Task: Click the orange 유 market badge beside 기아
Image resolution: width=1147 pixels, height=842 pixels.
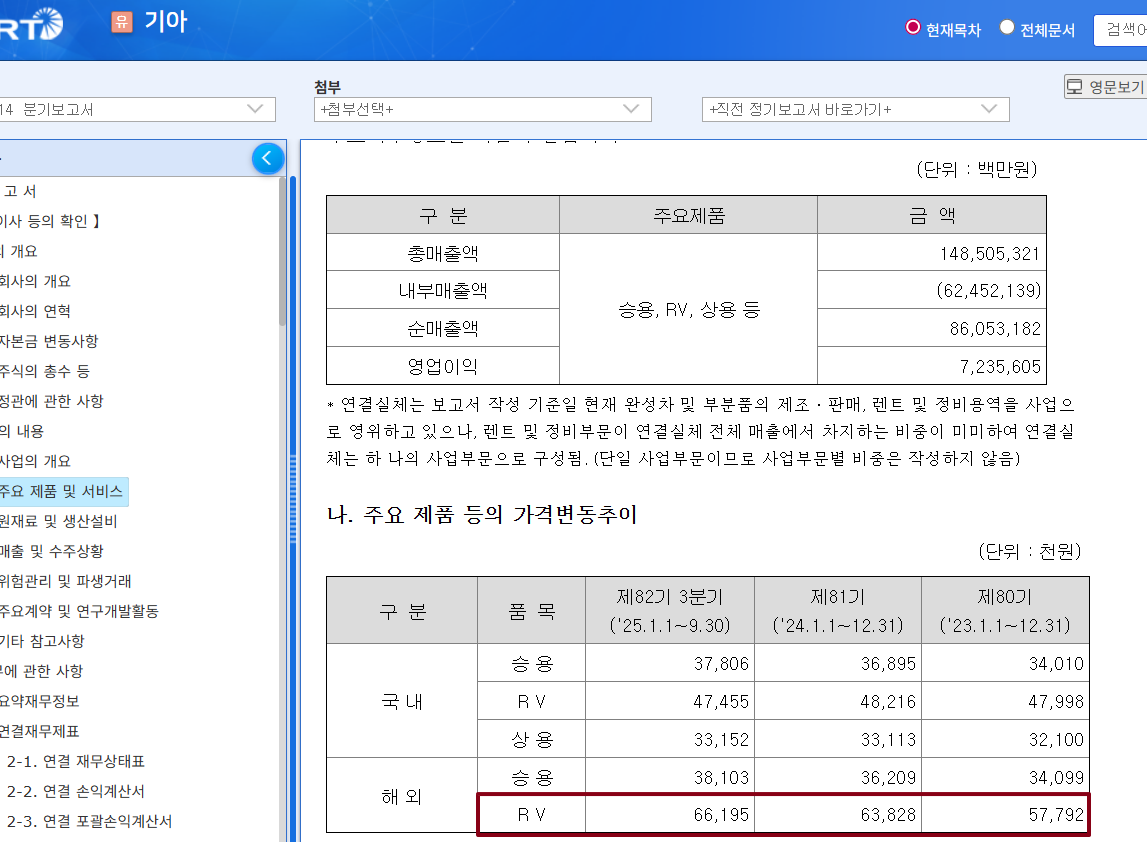Action: [x=121, y=22]
